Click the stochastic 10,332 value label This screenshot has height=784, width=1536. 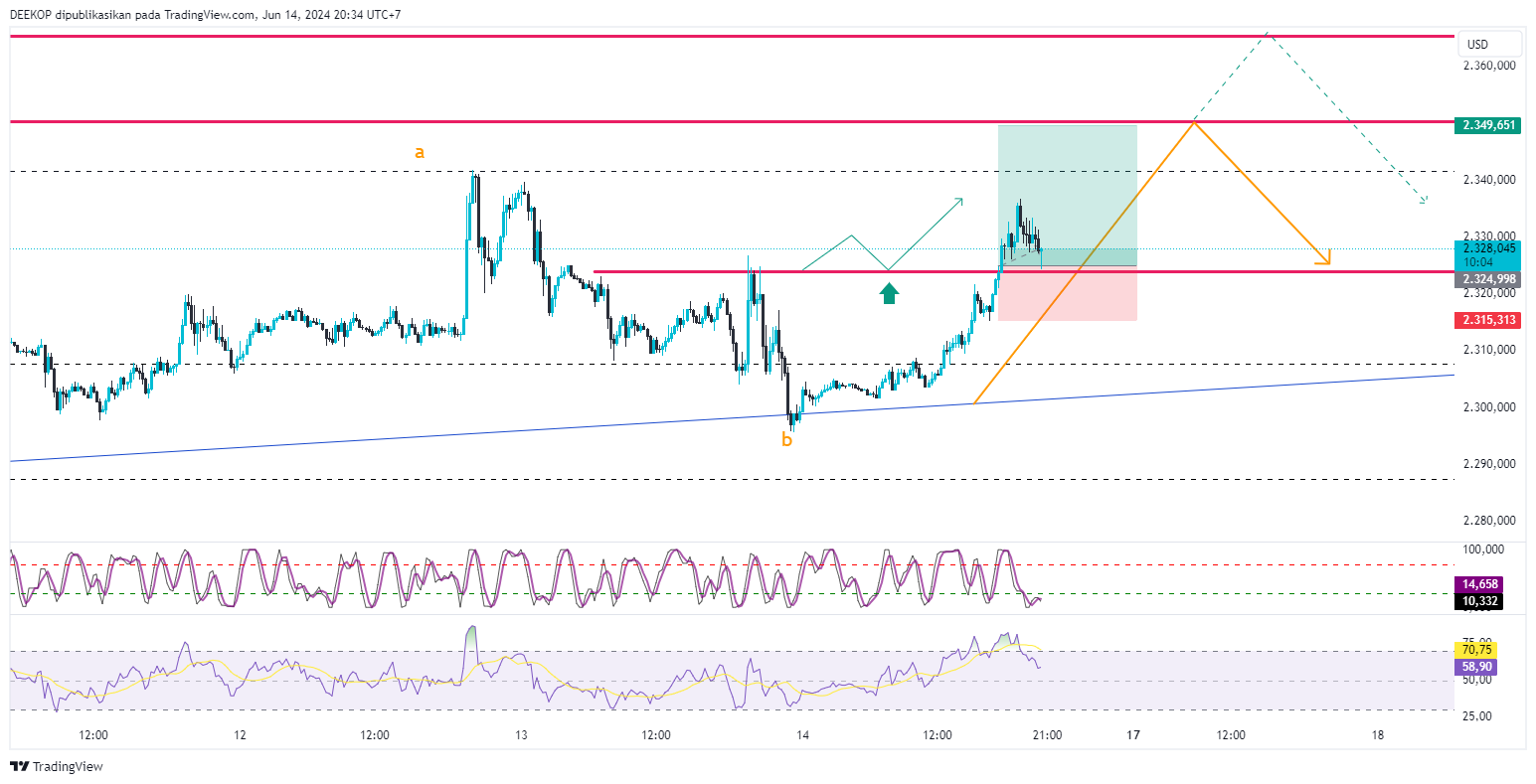[x=1479, y=601]
